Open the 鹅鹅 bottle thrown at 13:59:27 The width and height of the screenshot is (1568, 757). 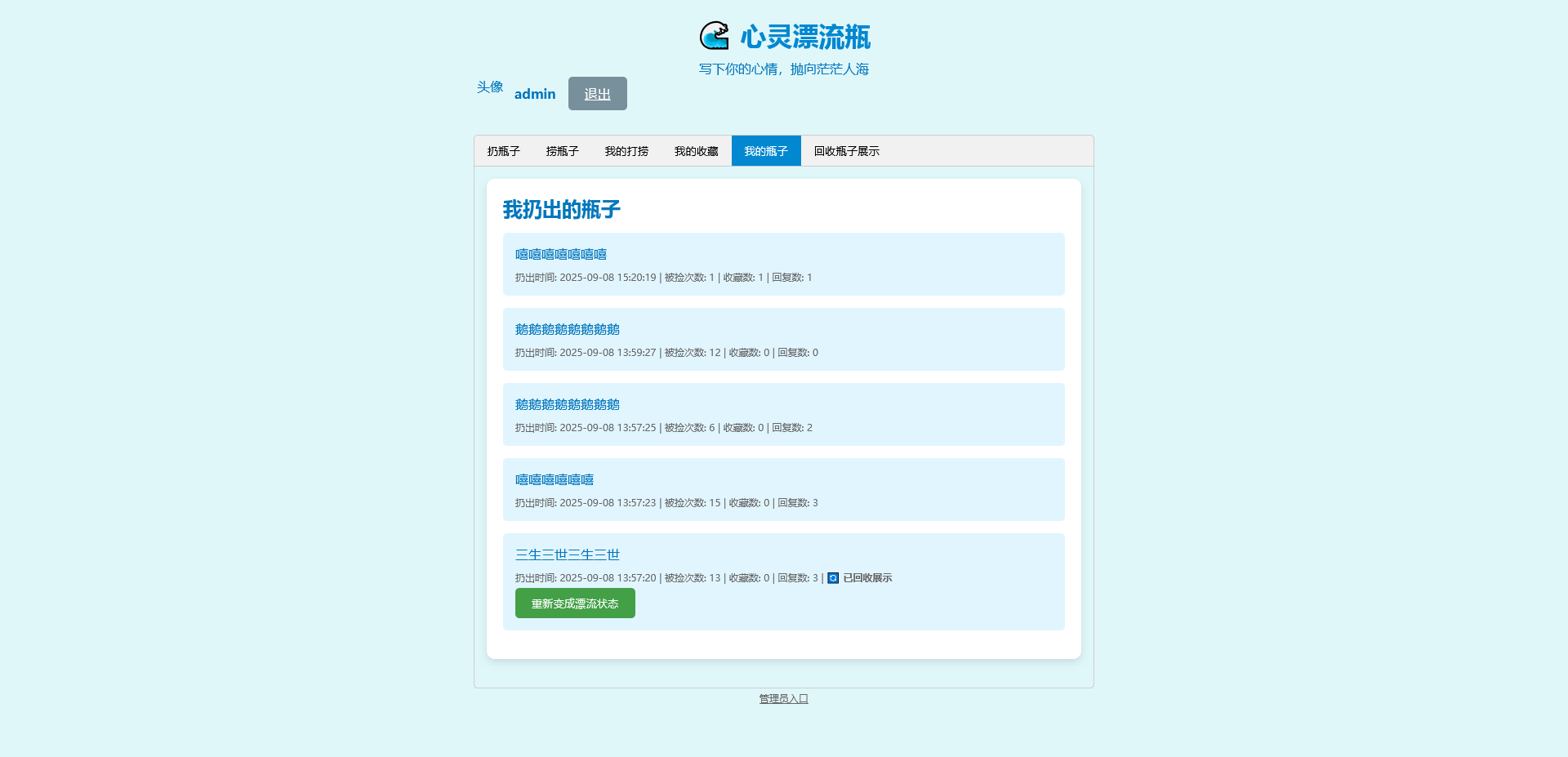point(567,330)
